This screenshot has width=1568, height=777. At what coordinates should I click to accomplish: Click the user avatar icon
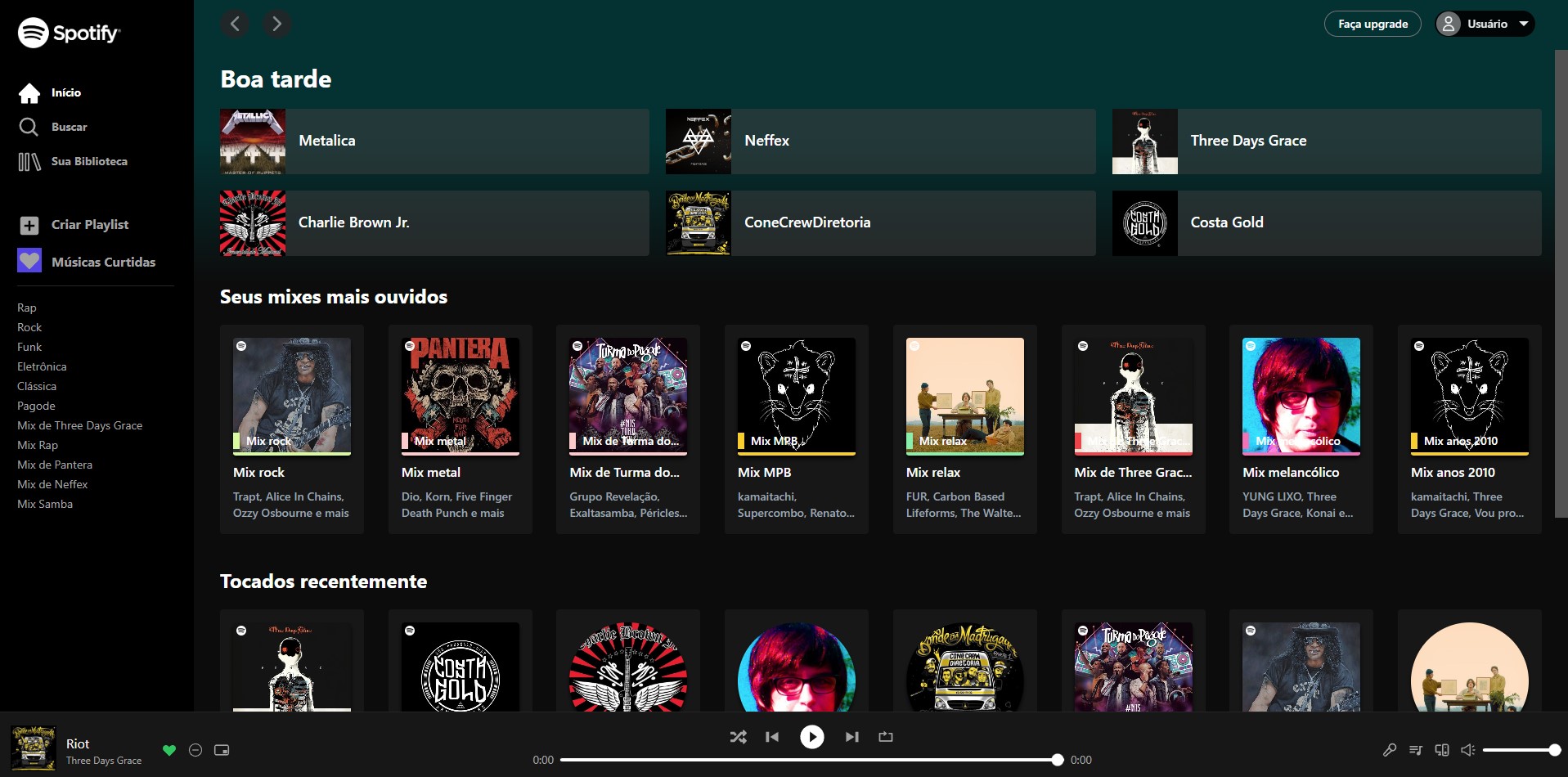(1449, 24)
